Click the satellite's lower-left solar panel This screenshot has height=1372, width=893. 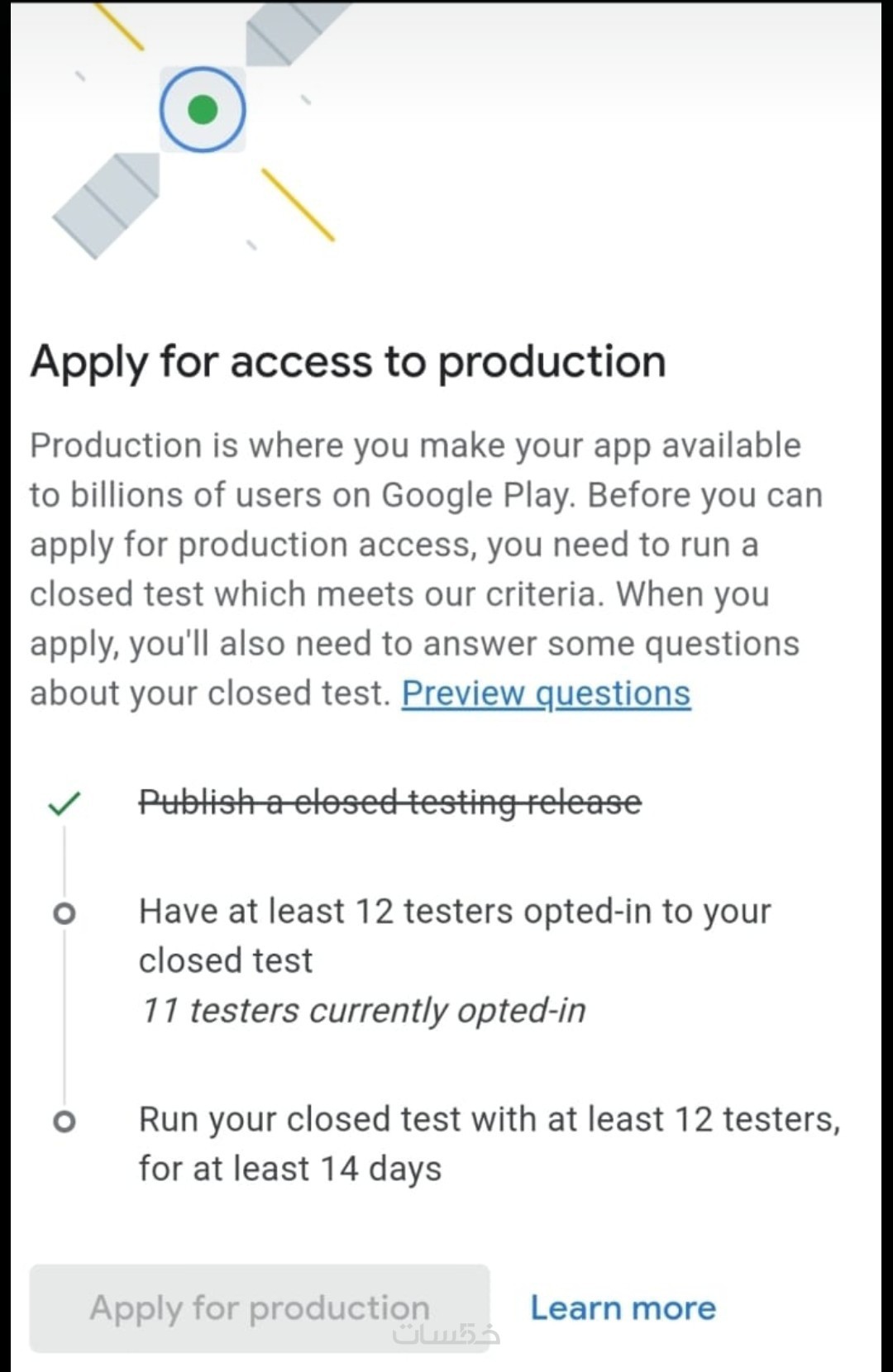106,204
